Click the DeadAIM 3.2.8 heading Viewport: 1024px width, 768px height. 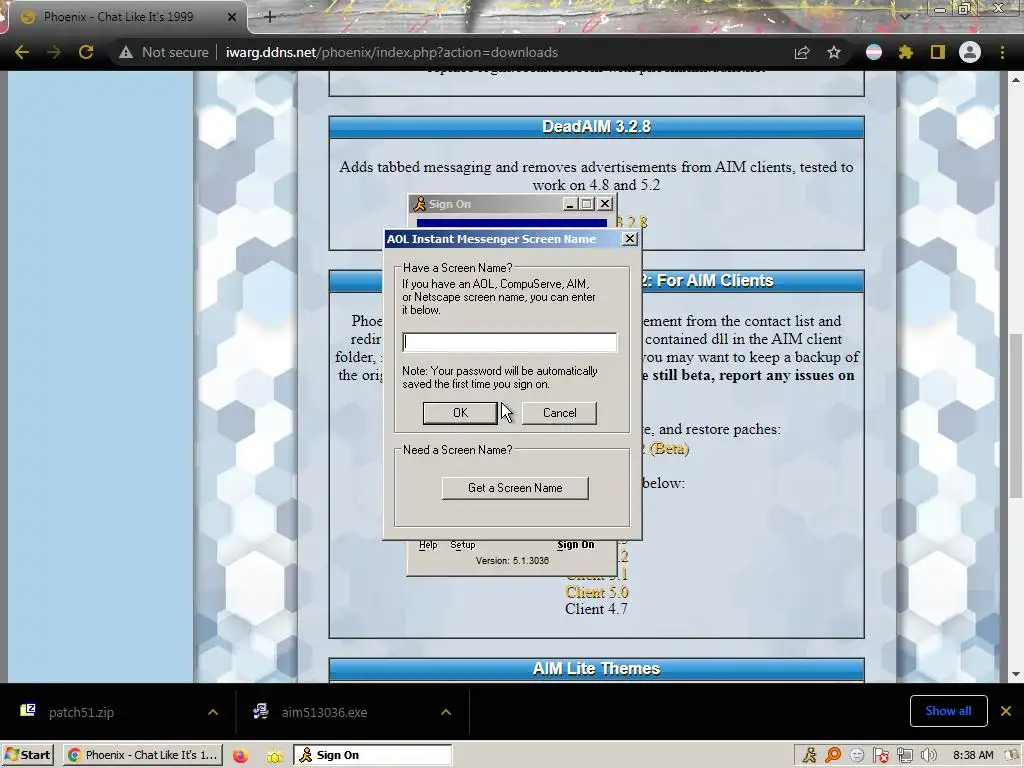(596, 127)
